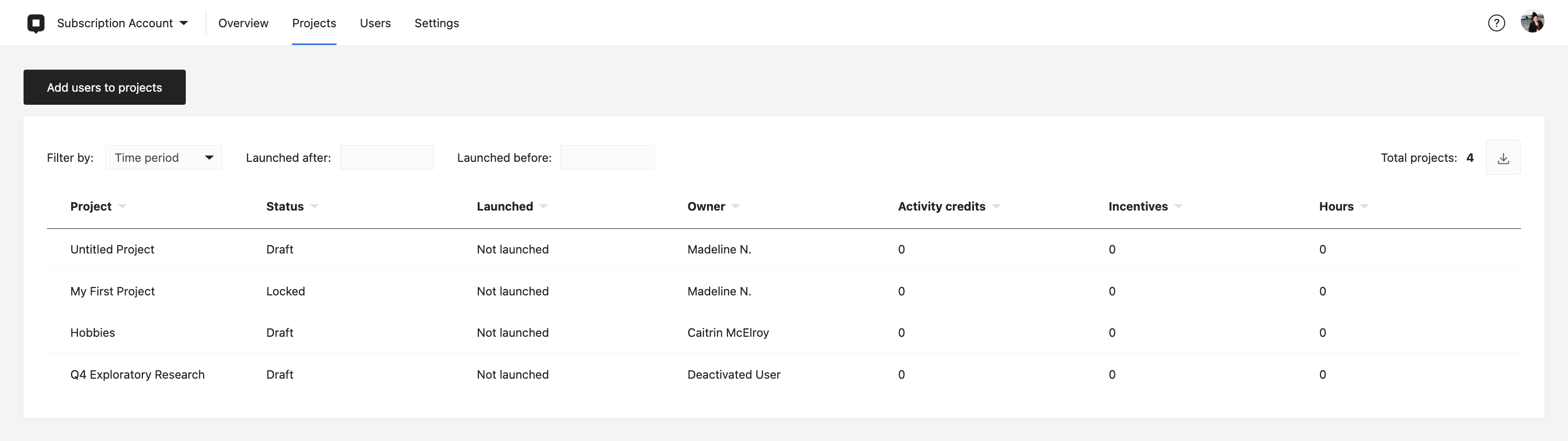
Task: Click Not launched in My First Project row
Action: pyautogui.click(x=512, y=291)
